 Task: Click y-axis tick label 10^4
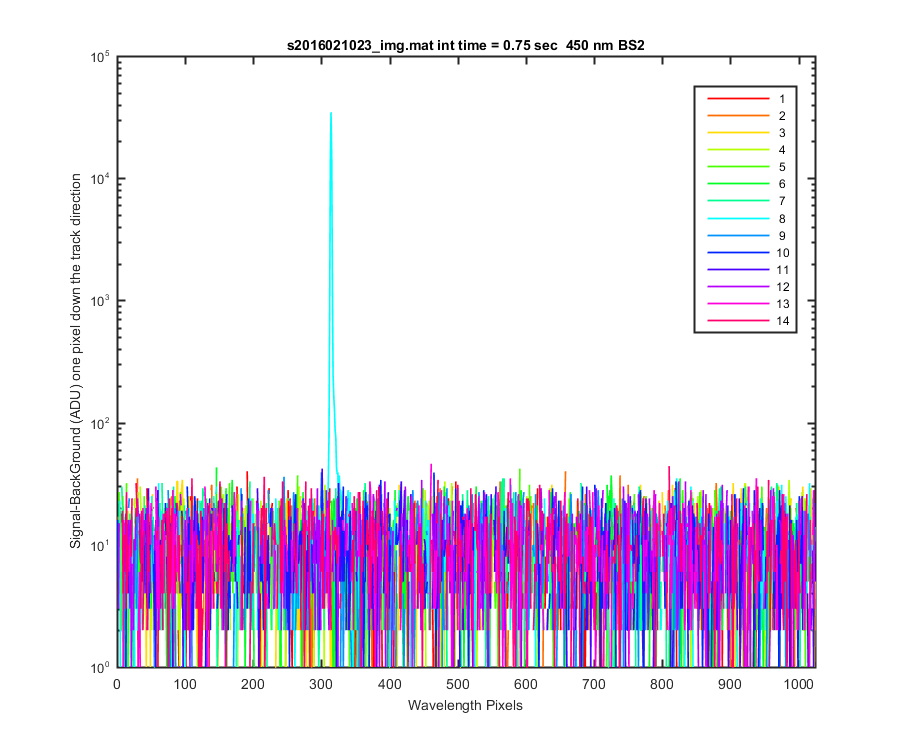[100, 180]
